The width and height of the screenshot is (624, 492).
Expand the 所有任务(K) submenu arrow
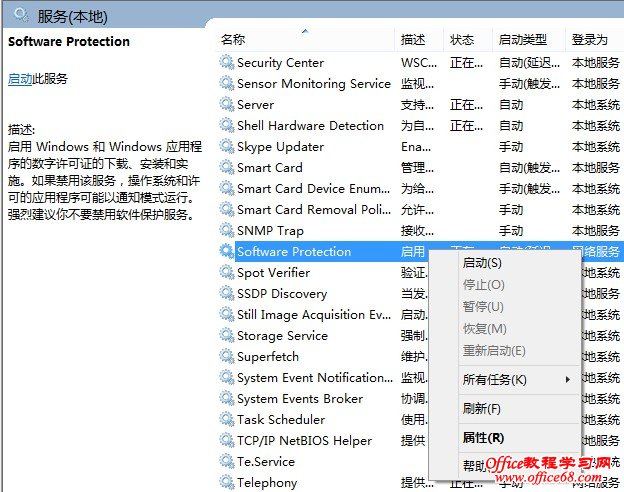click(568, 380)
